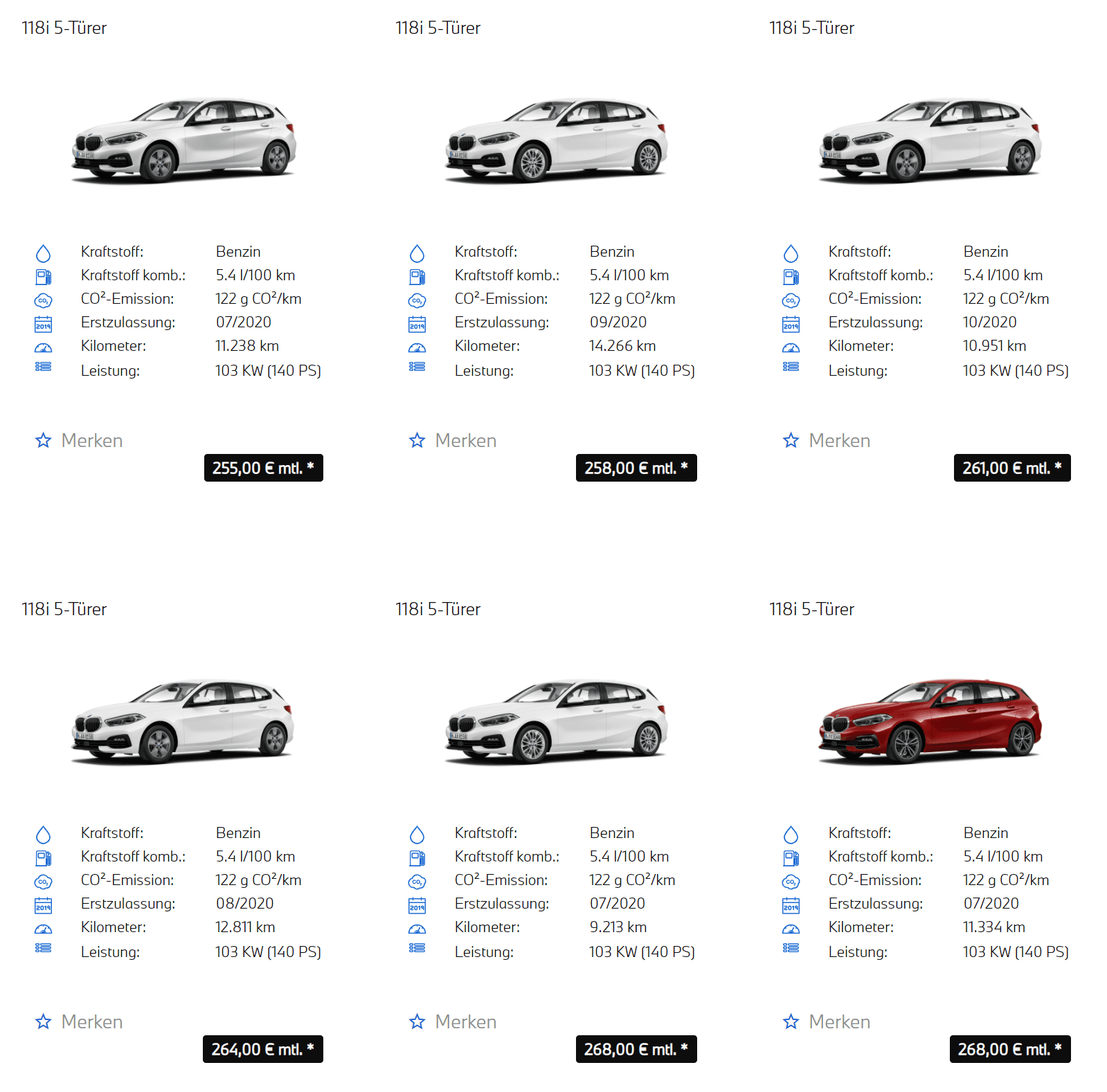Image resolution: width=1107 pixels, height=1092 pixels.
Task: Click the fuel drop icon for the 9.213 km car
Action: (x=417, y=835)
